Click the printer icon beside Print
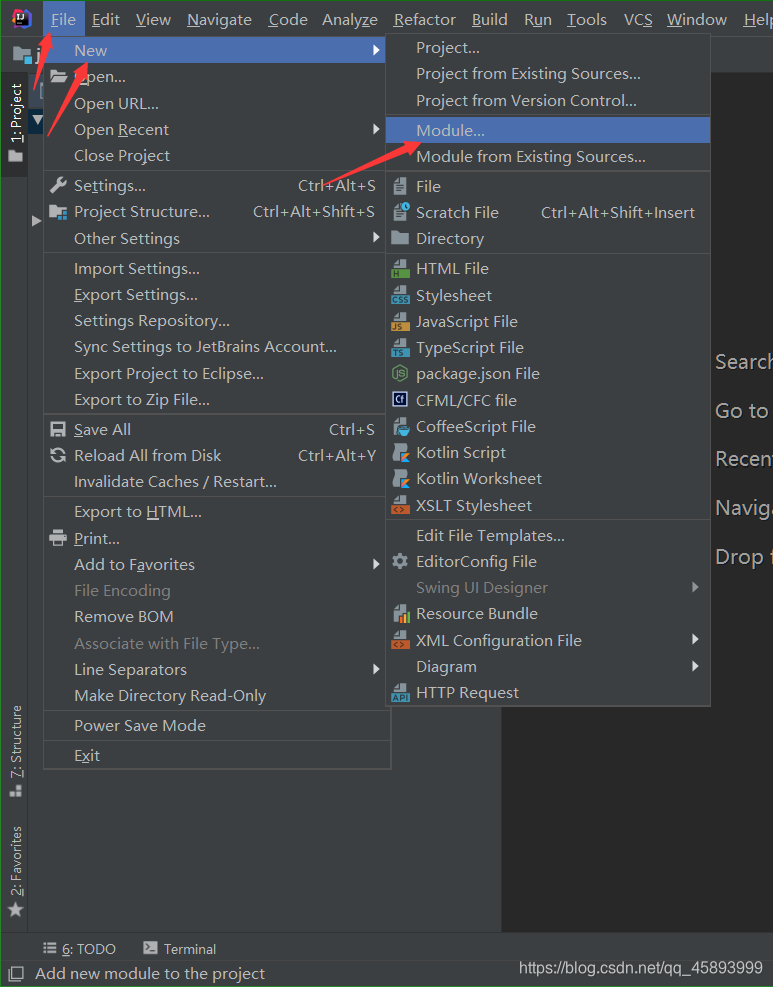This screenshot has width=773, height=987. 58,538
